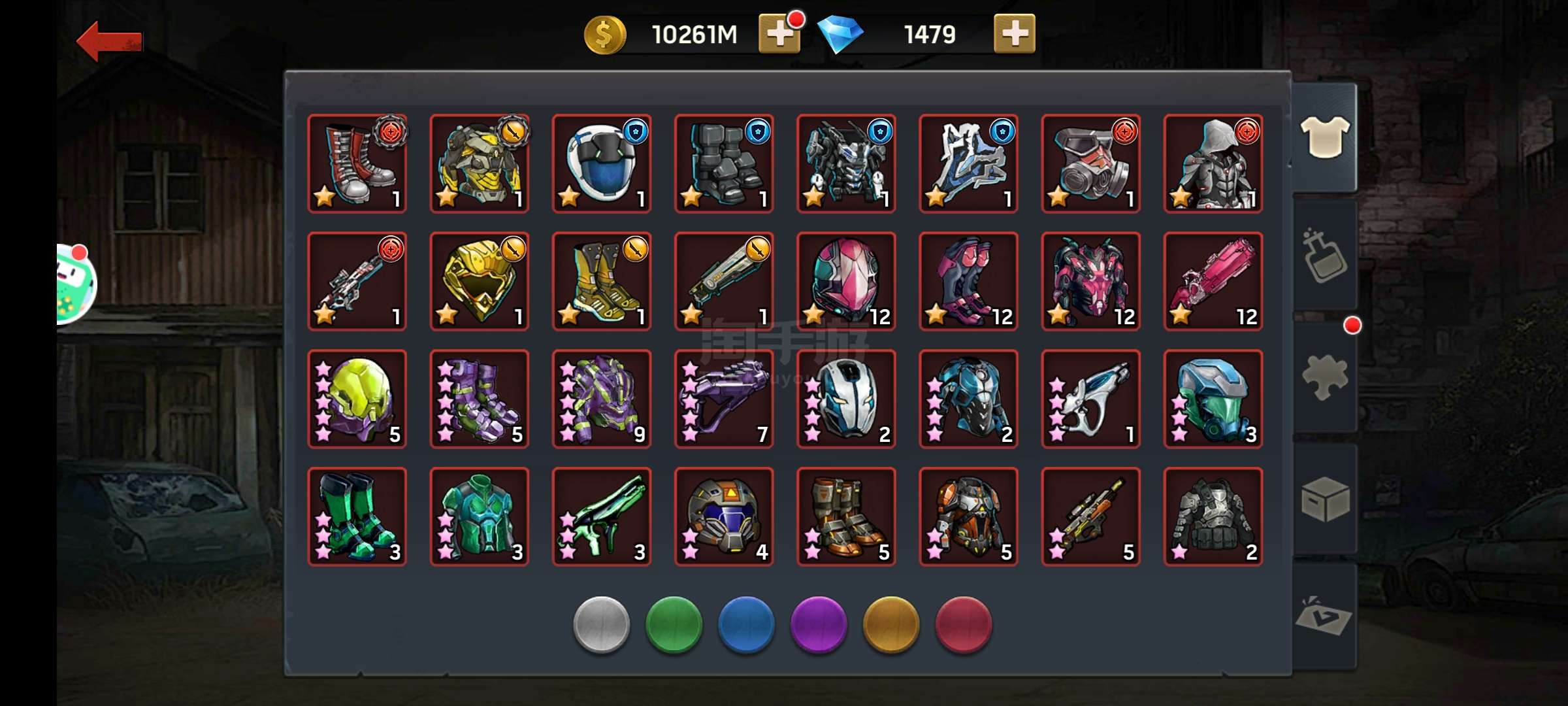Open the clothing shirt tab
Image resolution: width=1568 pixels, height=706 pixels.
coord(1324,137)
